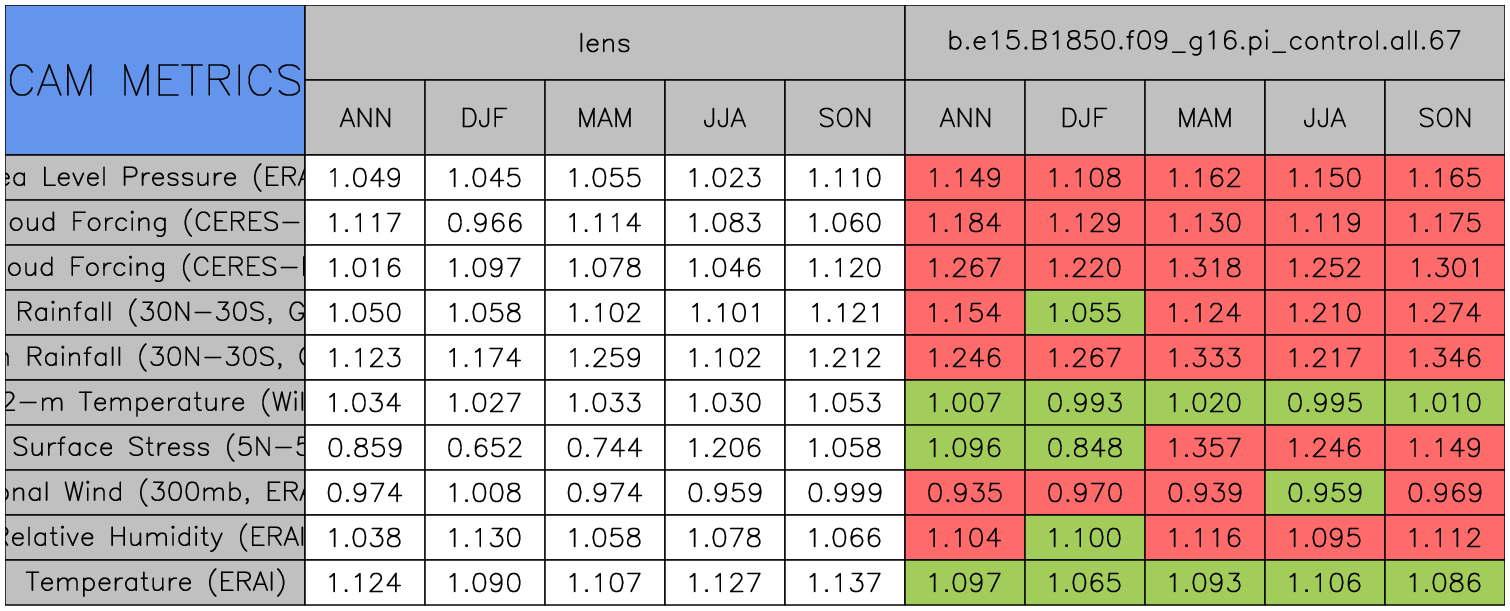Select the SON header under the pi_control group
The image size is (1510, 611).
(x=1445, y=118)
